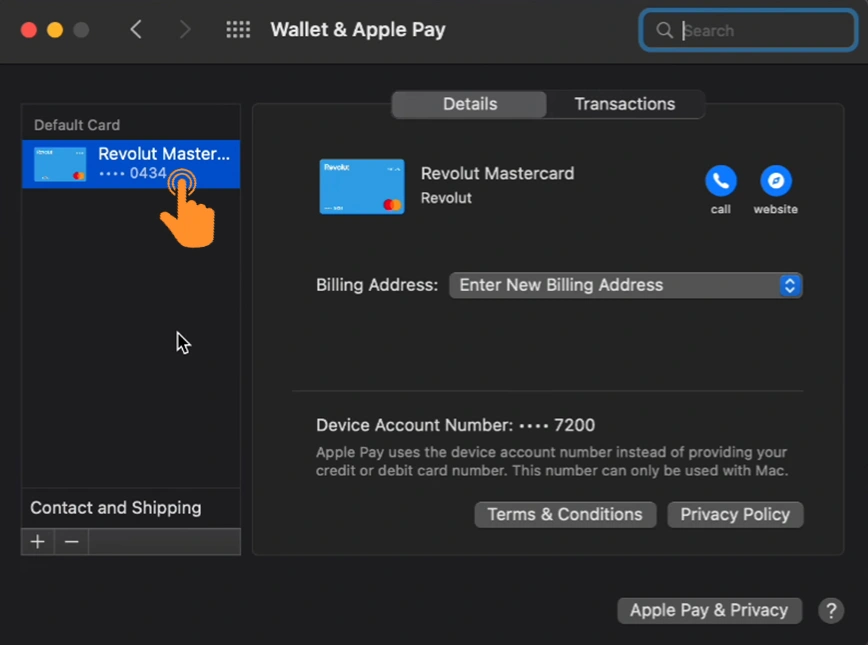The image size is (868, 645).
Task: Open Privacy Policy
Action: pyautogui.click(x=735, y=514)
